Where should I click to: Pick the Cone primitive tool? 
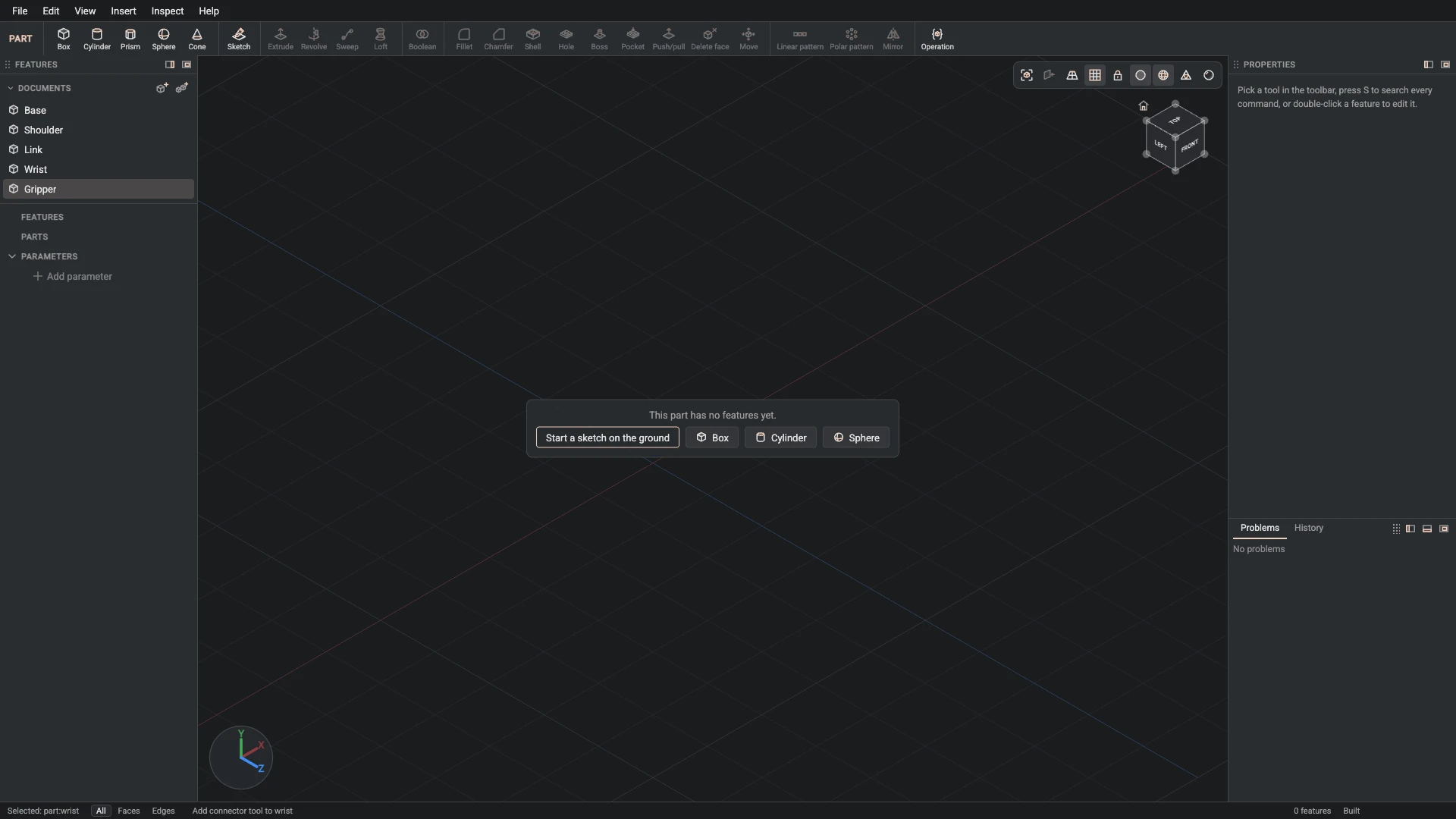[197, 39]
